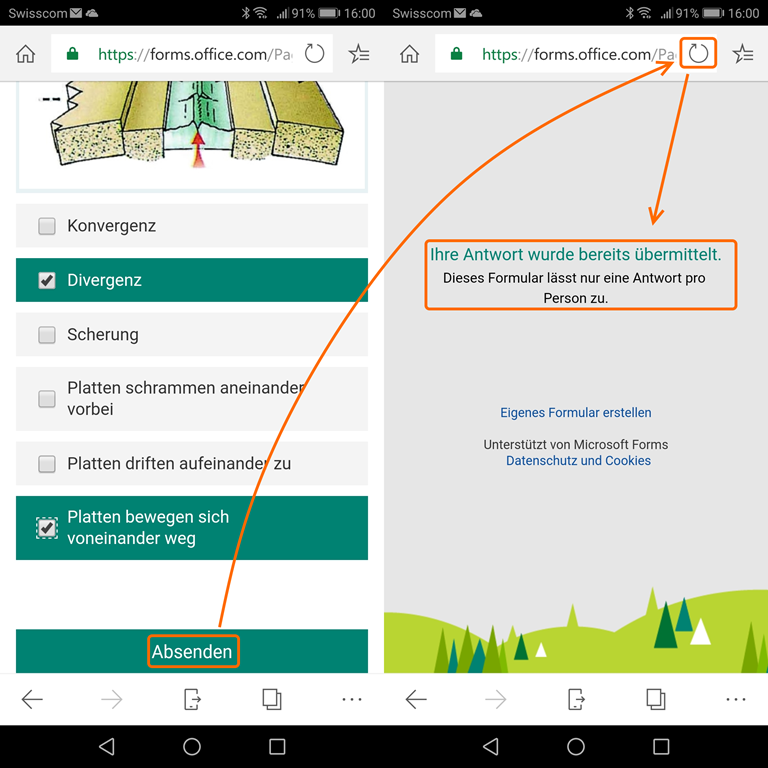Select 'Platten driften aufeinander zu' checkbox
Image resolution: width=768 pixels, height=768 pixels.
coord(47,464)
